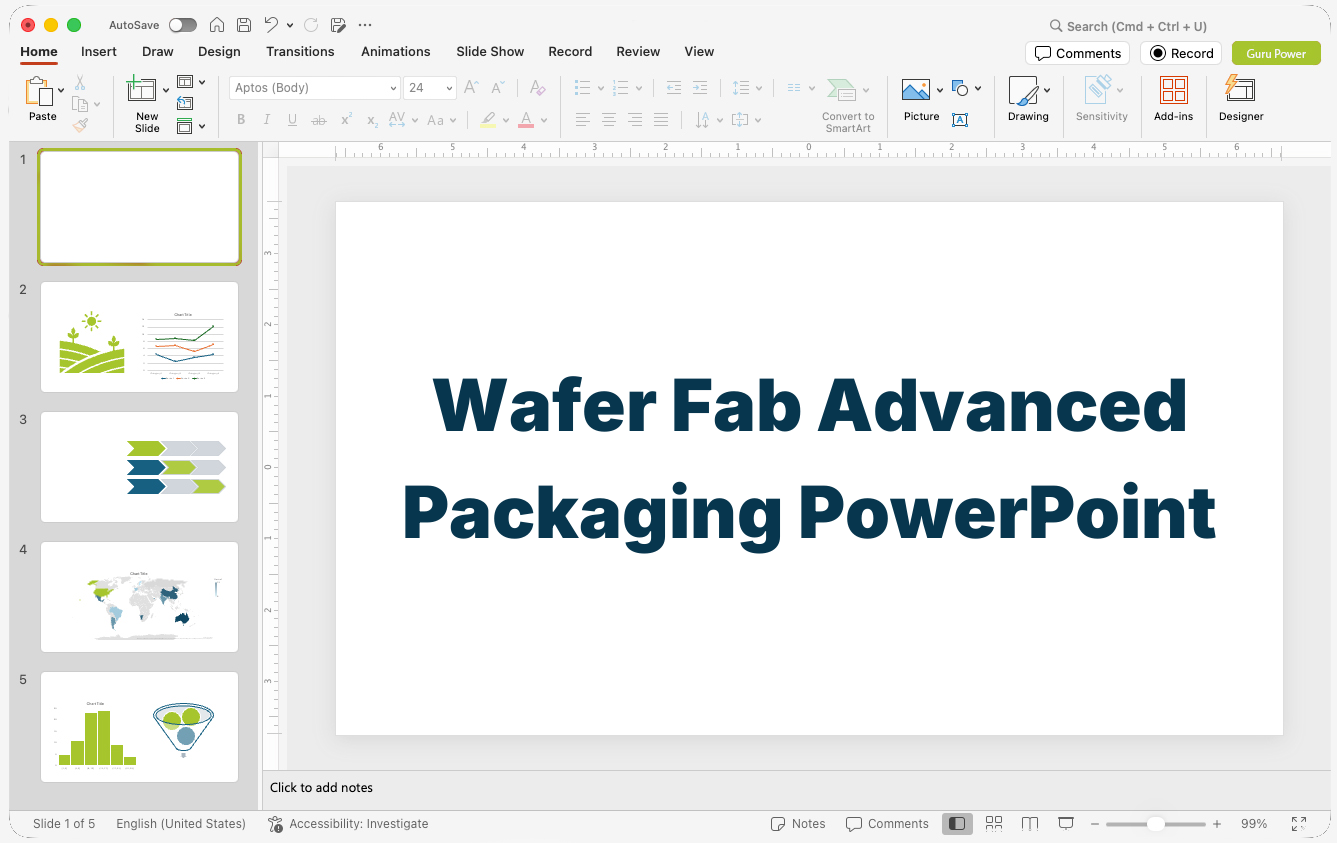The width and height of the screenshot is (1337, 843).
Task: Click the Accessibility Investigate status icon
Action: [276, 824]
